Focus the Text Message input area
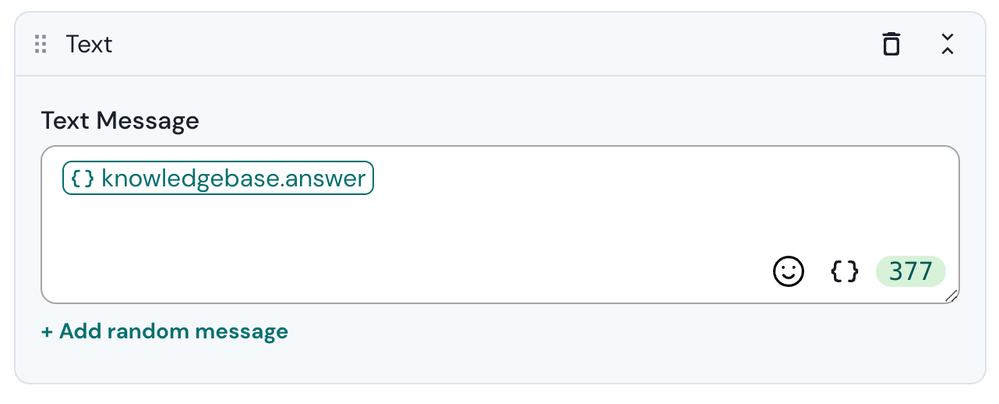Screen dimensions: 999x404 (x=500, y=224)
